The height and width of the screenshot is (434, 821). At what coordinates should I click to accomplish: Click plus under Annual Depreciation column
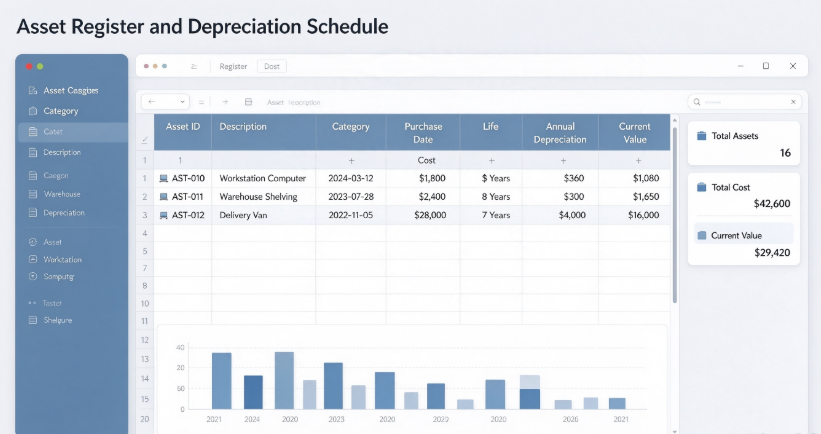(563, 161)
